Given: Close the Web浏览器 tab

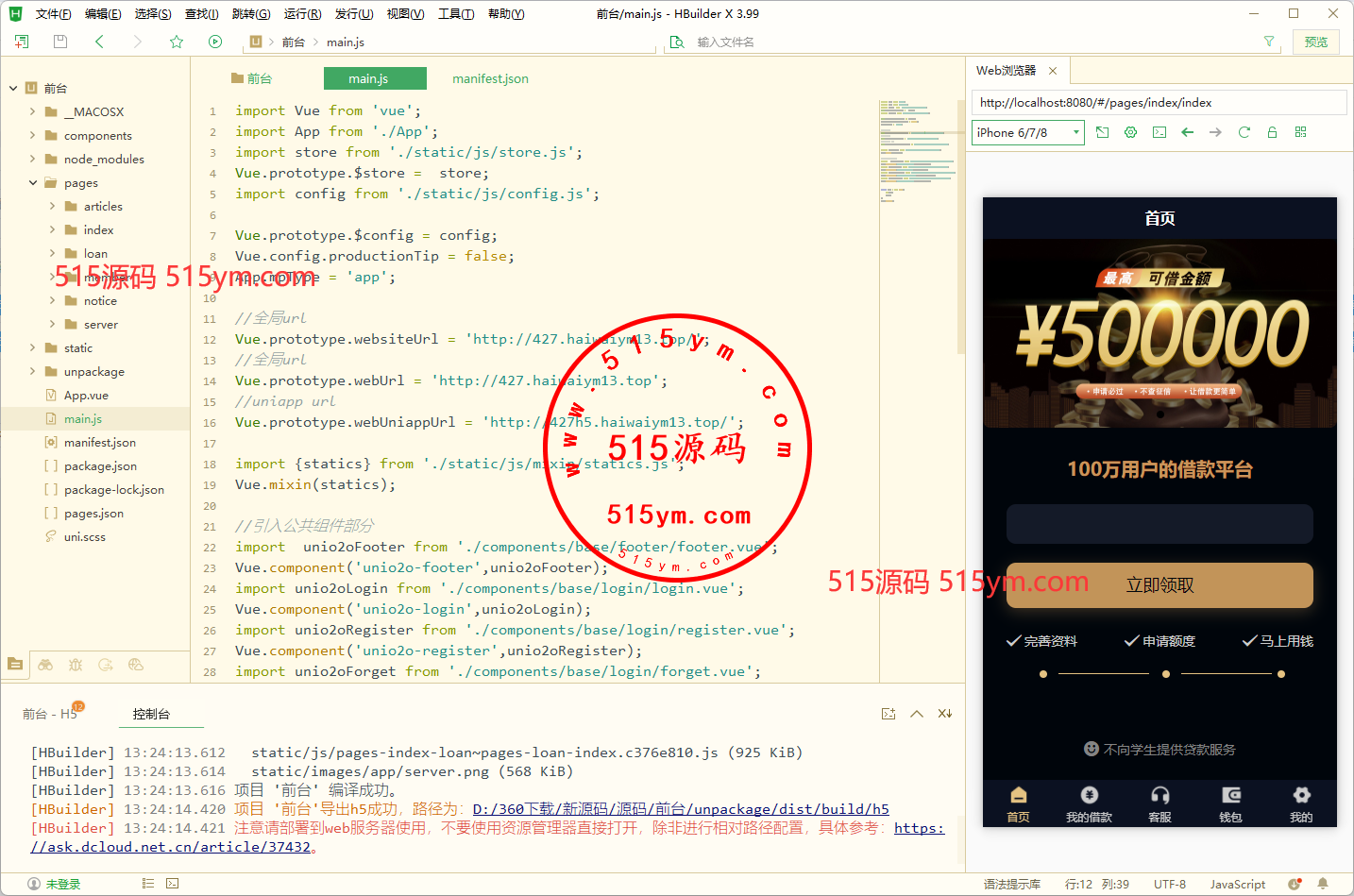Looking at the screenshot, I should tap(1053, 71).
